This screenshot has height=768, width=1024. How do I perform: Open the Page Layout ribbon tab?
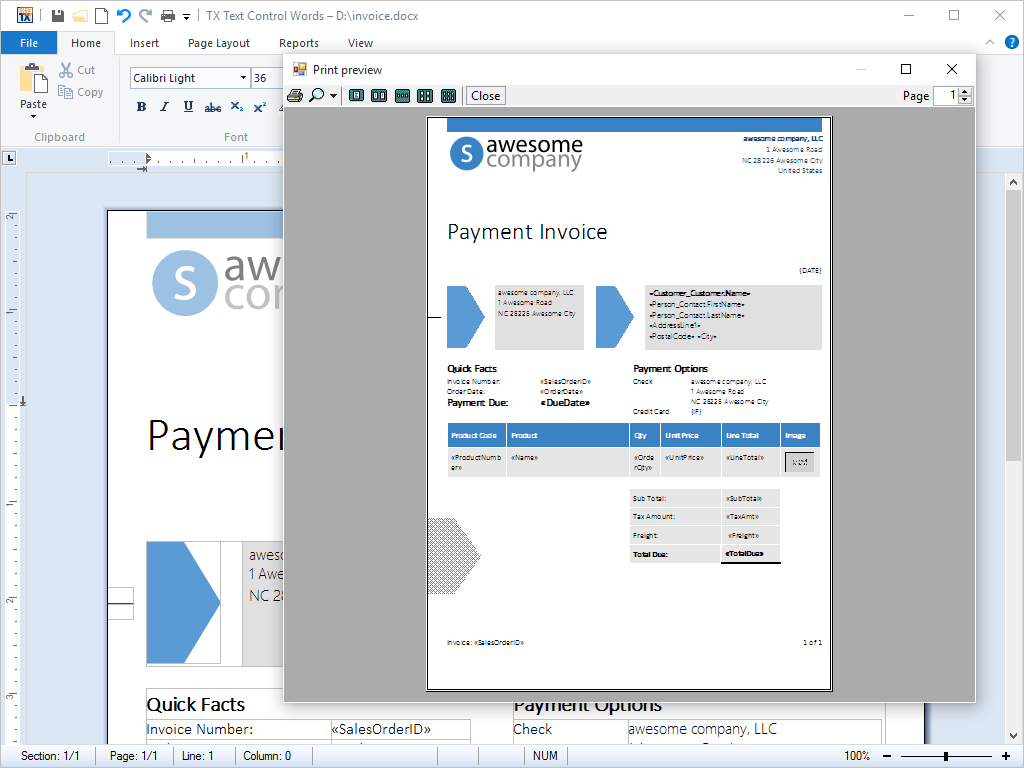coord(219,43)
